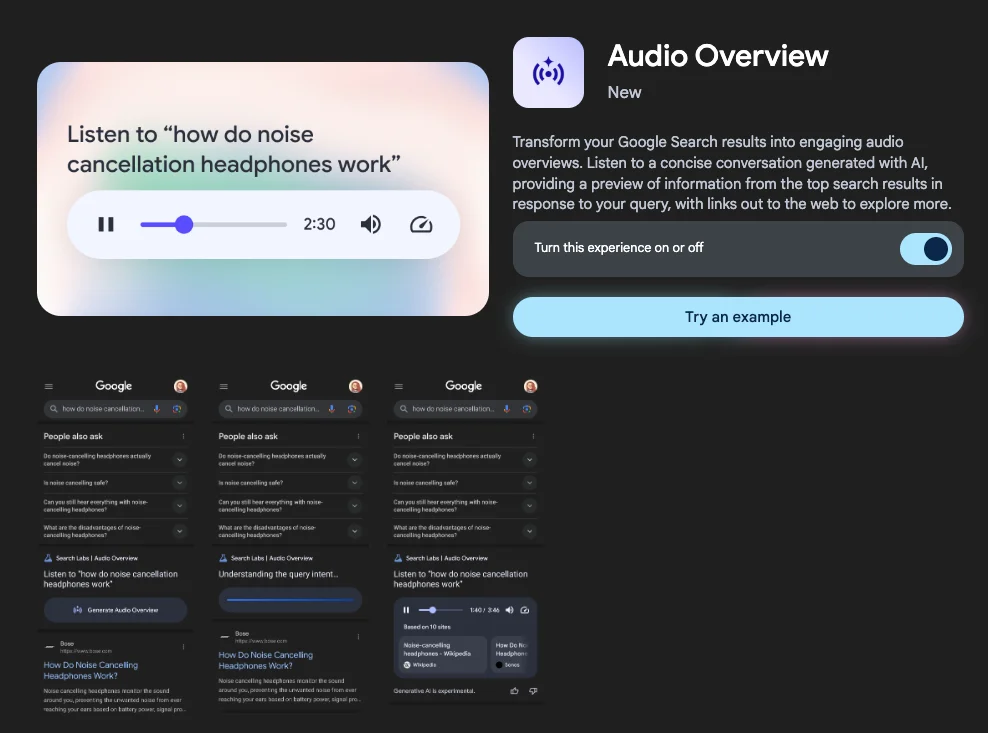This screenshot has height=733, width=988.
Task: Click microphone icon in the right phone screenshot
Action: (x=507, y=409)
